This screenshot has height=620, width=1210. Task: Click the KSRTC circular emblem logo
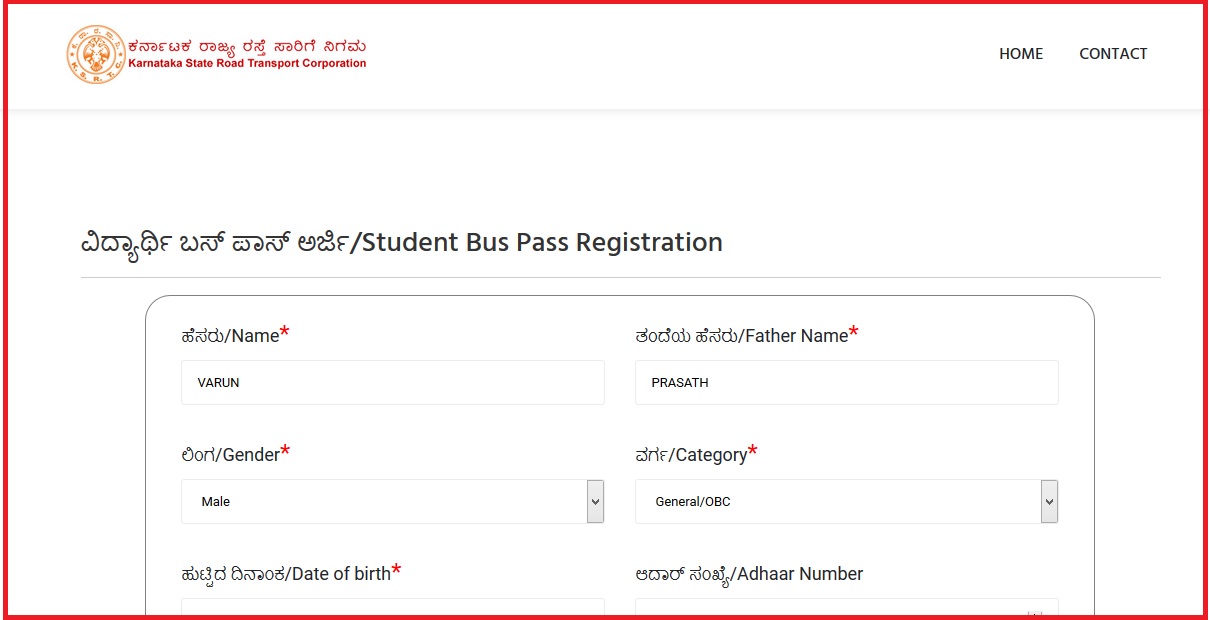96,54
